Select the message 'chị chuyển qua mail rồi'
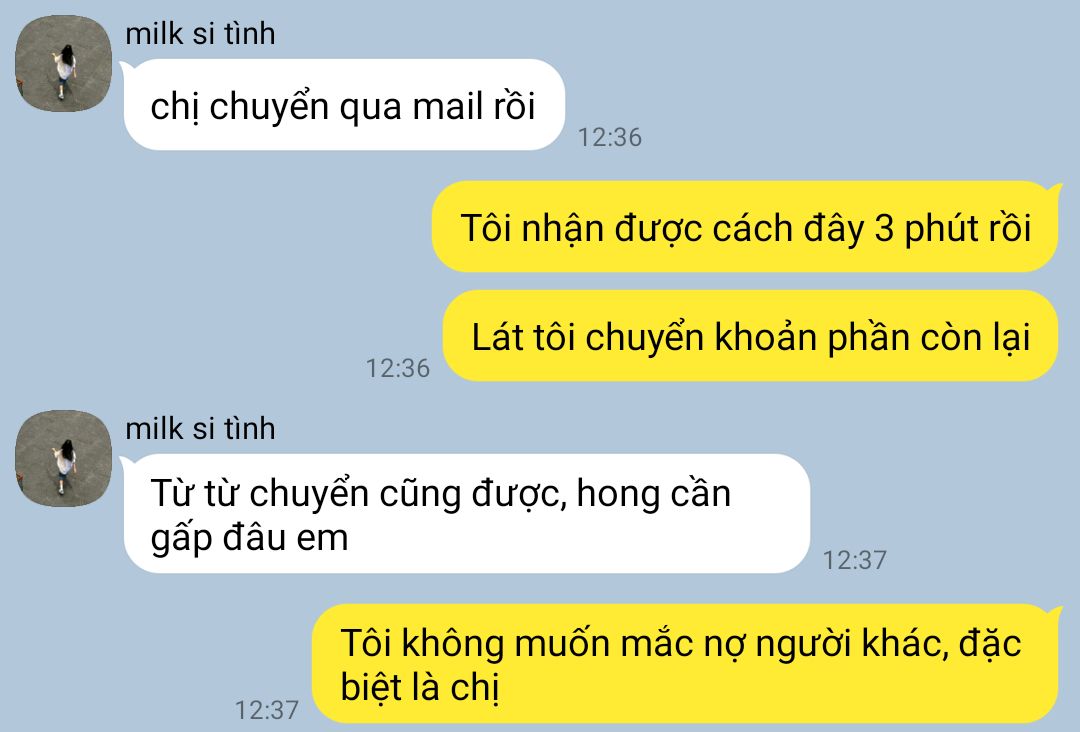This screenshot has height=732, width=1080. [x=344, y=105]
